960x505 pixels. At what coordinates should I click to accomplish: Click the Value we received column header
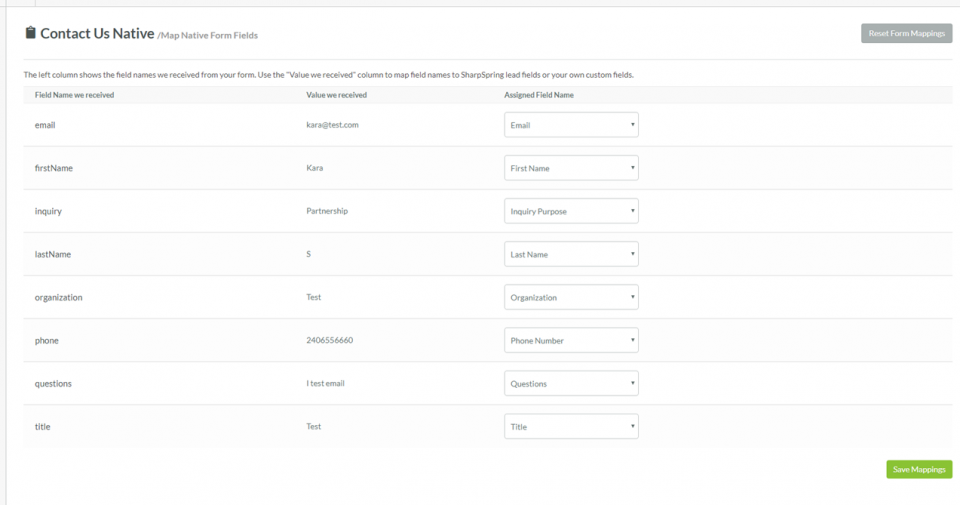pos(336,95)
